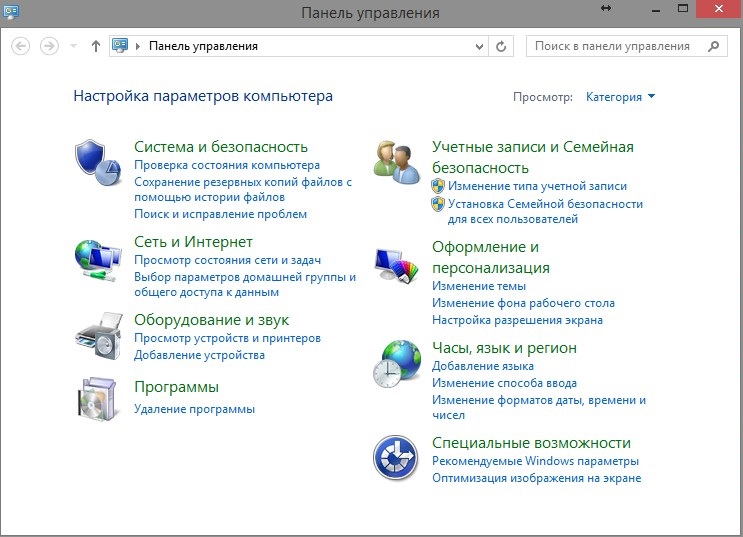Go forward with the Forward arrow button
Screen dimensions: 743x537
[x=49, y=46]
